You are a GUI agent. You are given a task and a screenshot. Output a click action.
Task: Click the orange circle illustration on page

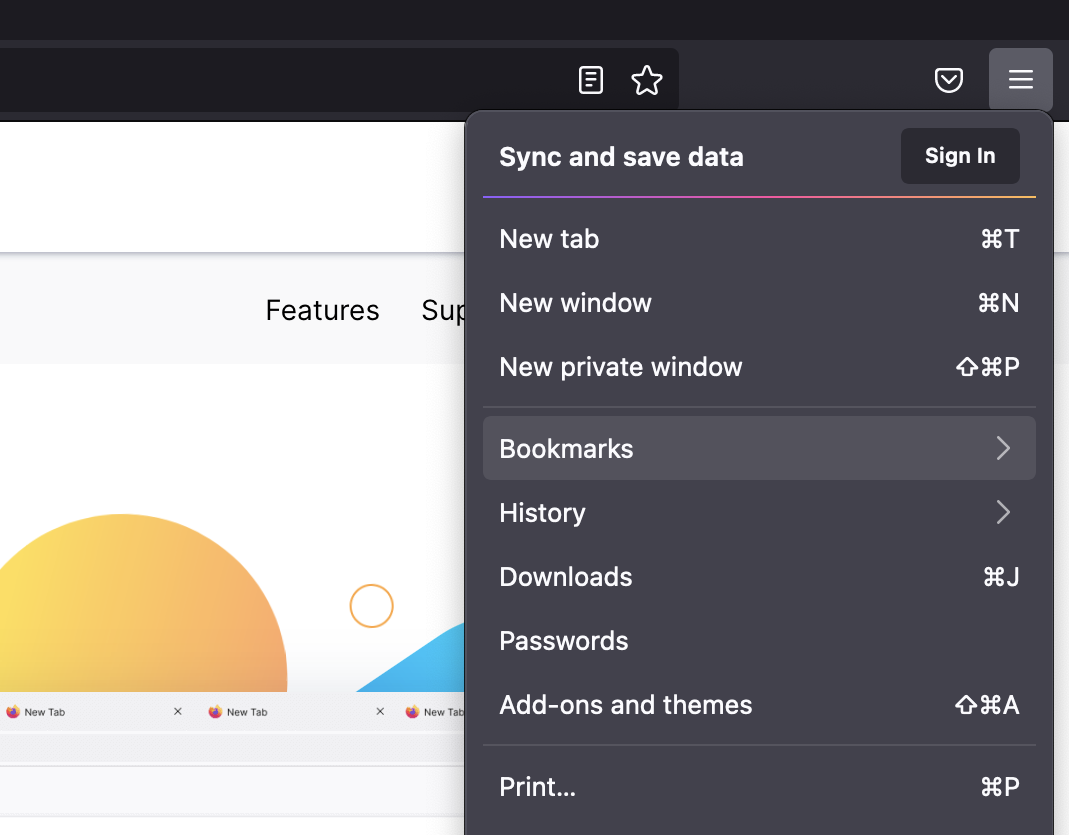tap(371, 606)
